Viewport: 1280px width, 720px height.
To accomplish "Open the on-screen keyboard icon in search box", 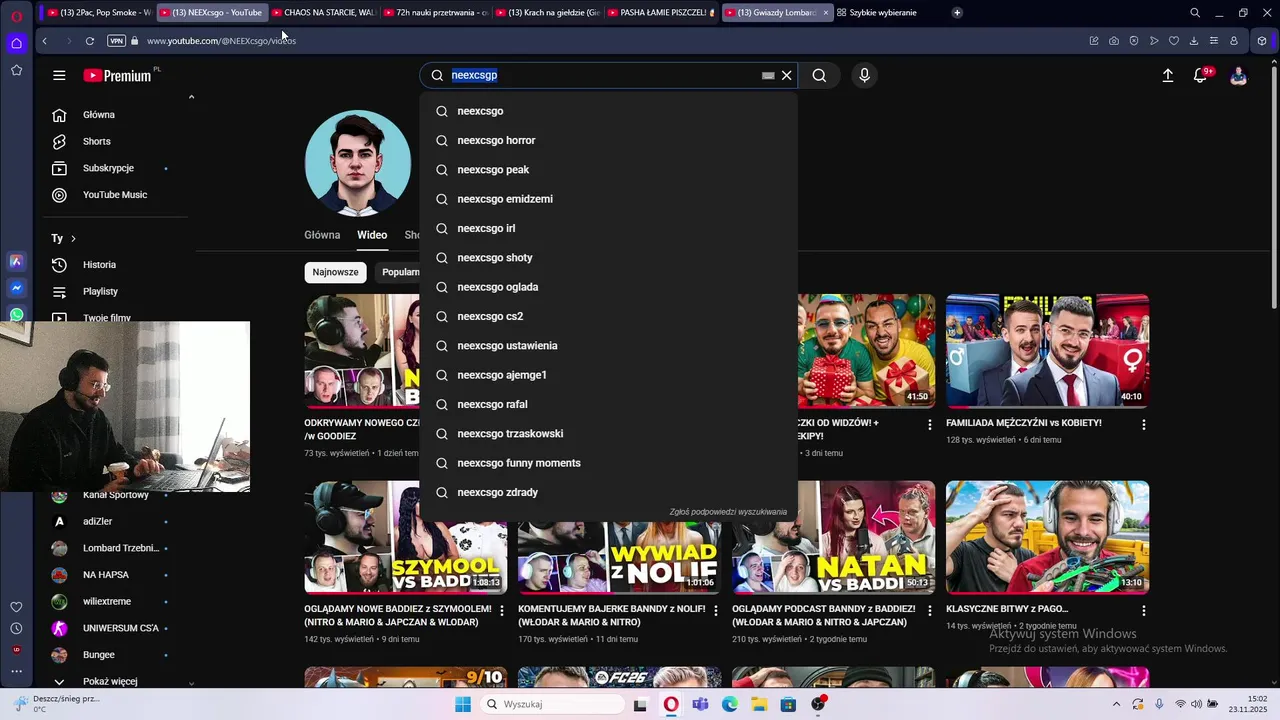I will tap(768, 75).
